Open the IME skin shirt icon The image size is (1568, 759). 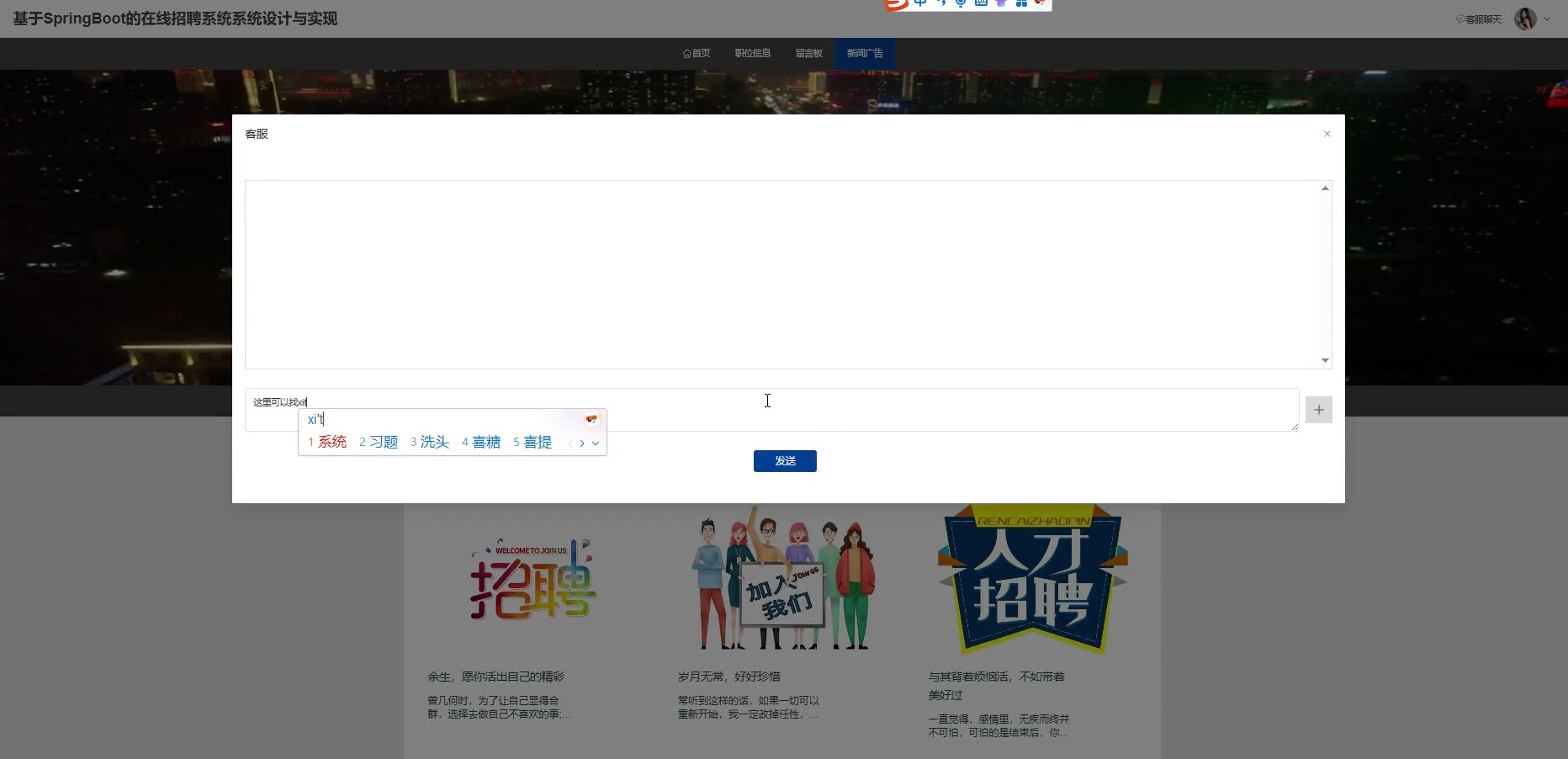tap(1001, 3)
